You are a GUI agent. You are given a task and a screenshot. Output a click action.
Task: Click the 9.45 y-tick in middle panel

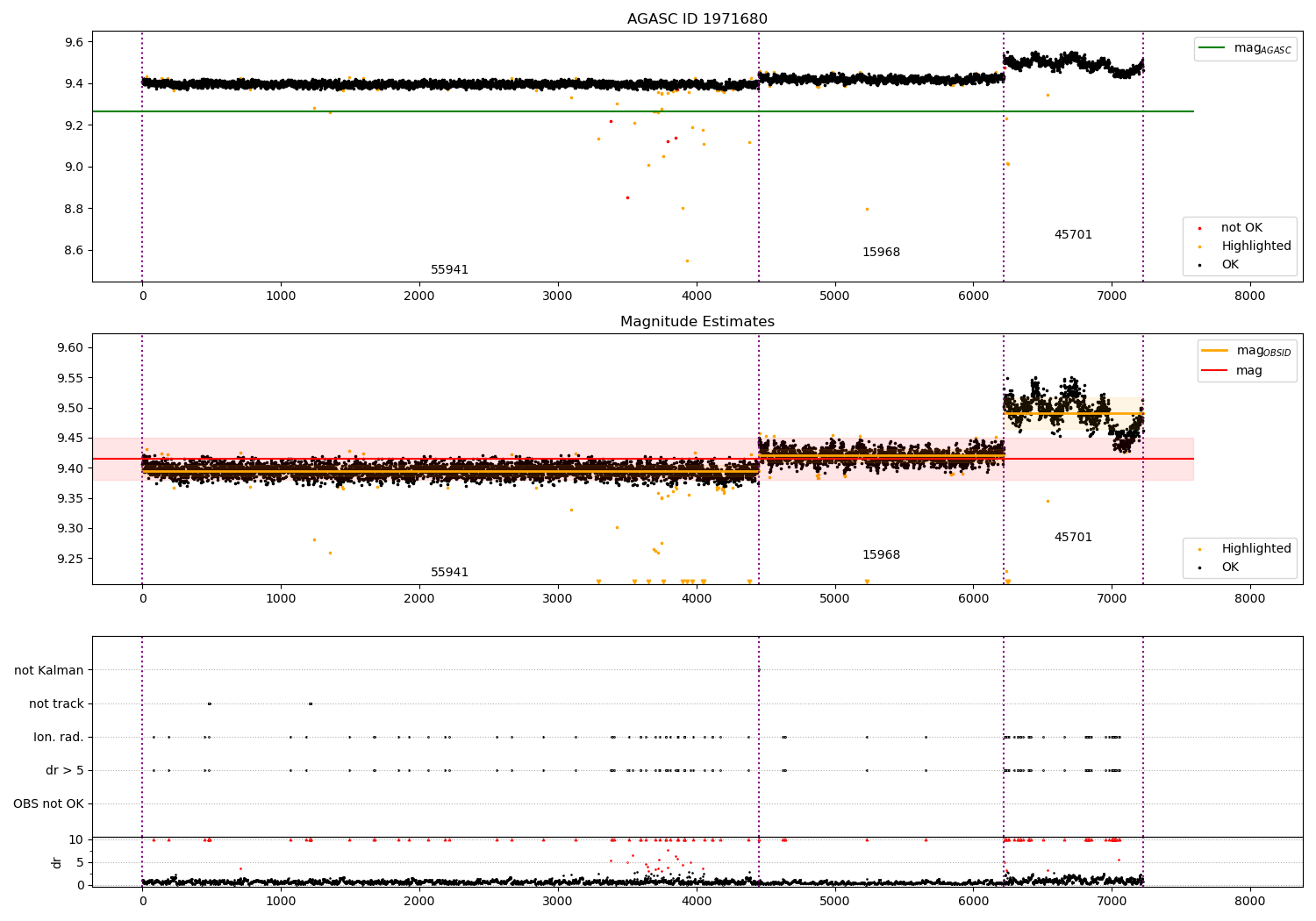[70, 439]
